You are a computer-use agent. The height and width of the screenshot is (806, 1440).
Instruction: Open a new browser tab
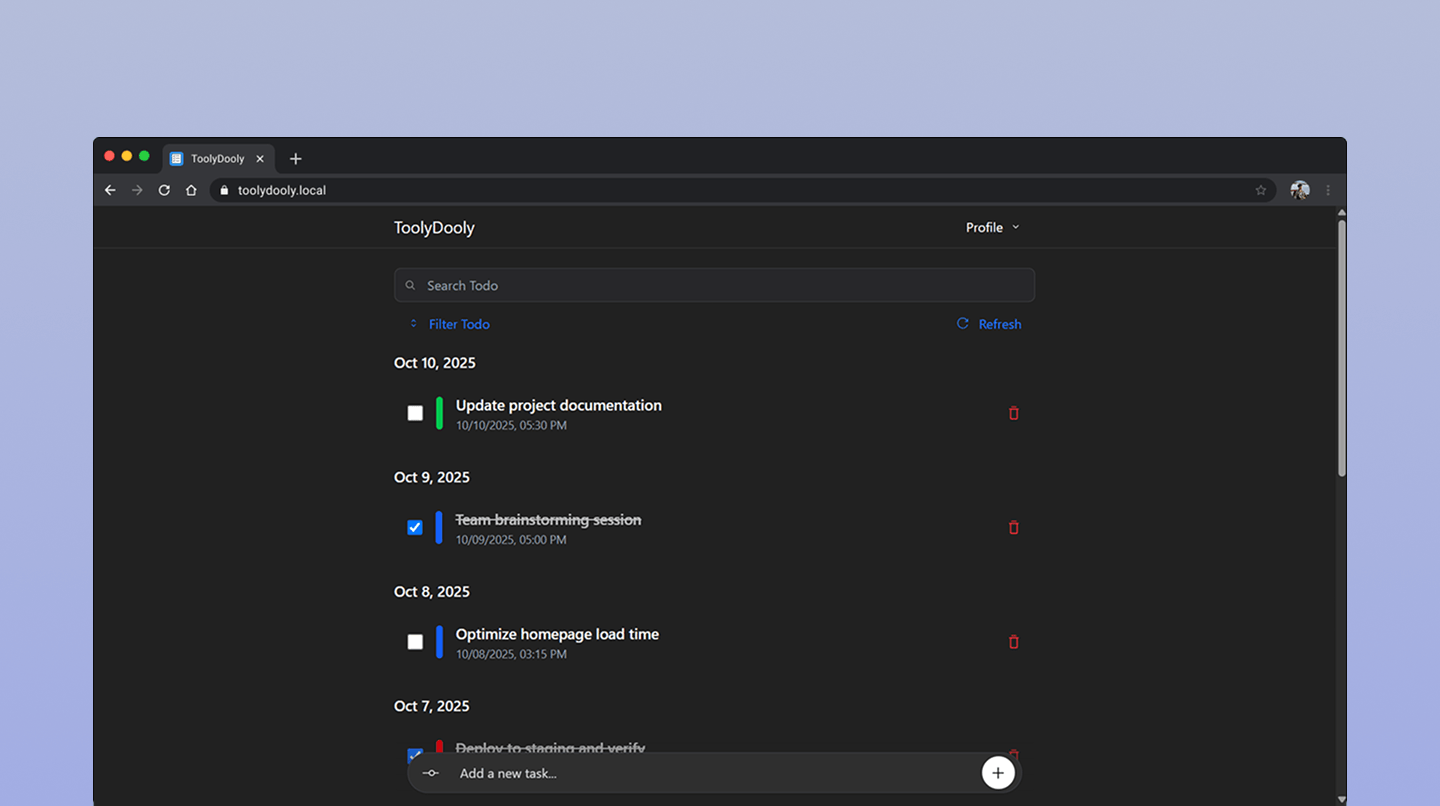[295, 159]
